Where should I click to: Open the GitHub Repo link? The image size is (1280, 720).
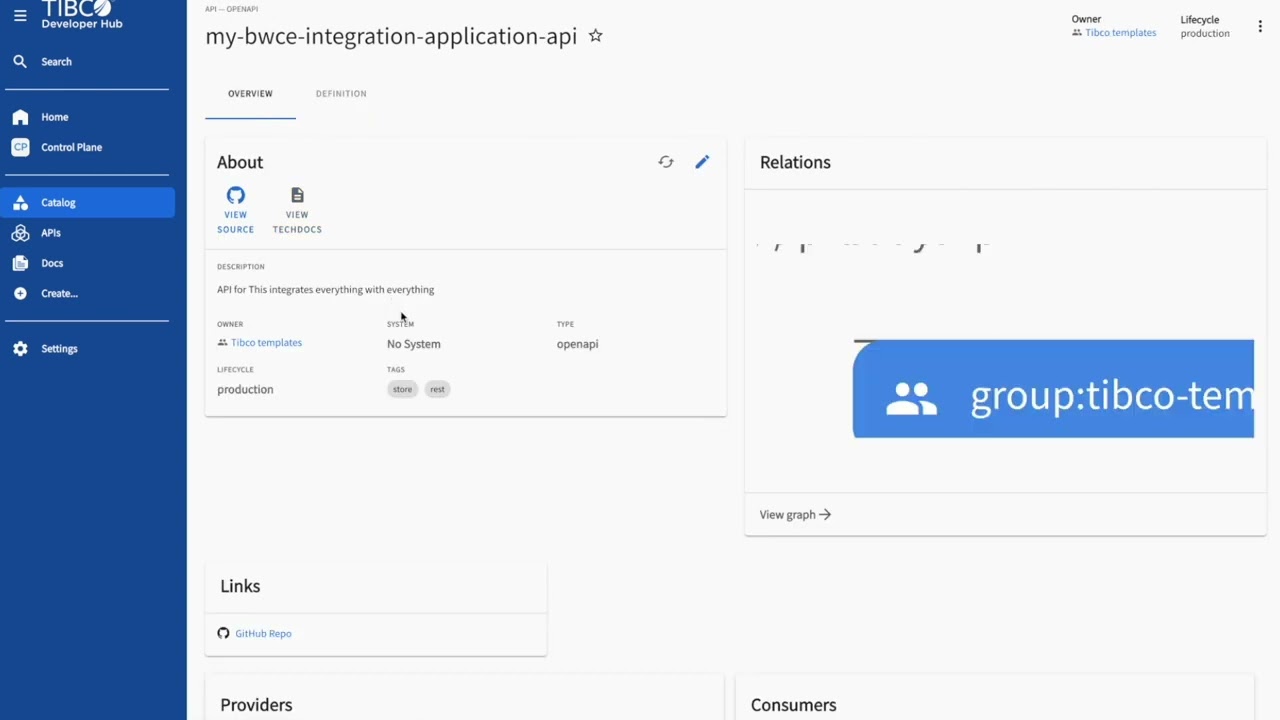pos(263,634)
